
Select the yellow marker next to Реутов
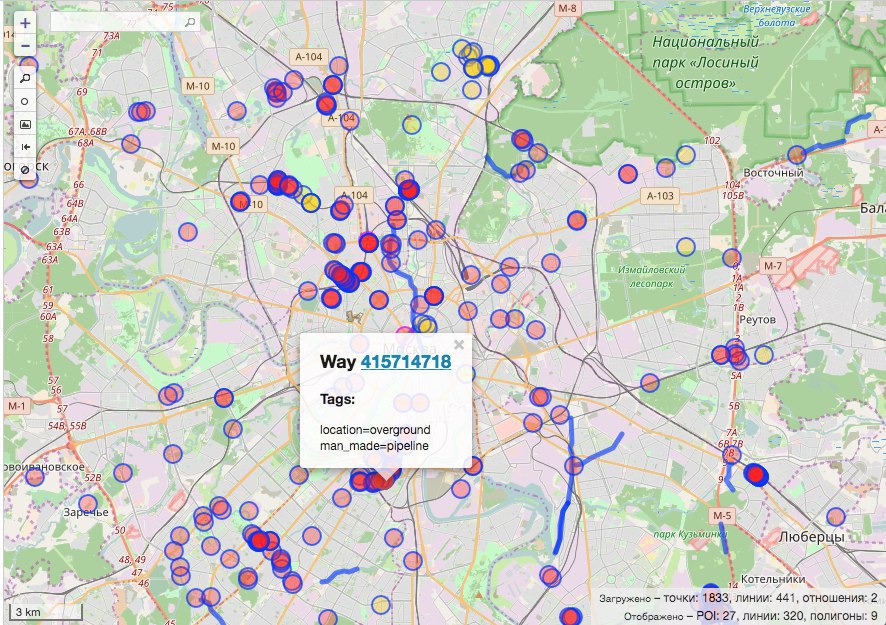[x=763, y=355]
